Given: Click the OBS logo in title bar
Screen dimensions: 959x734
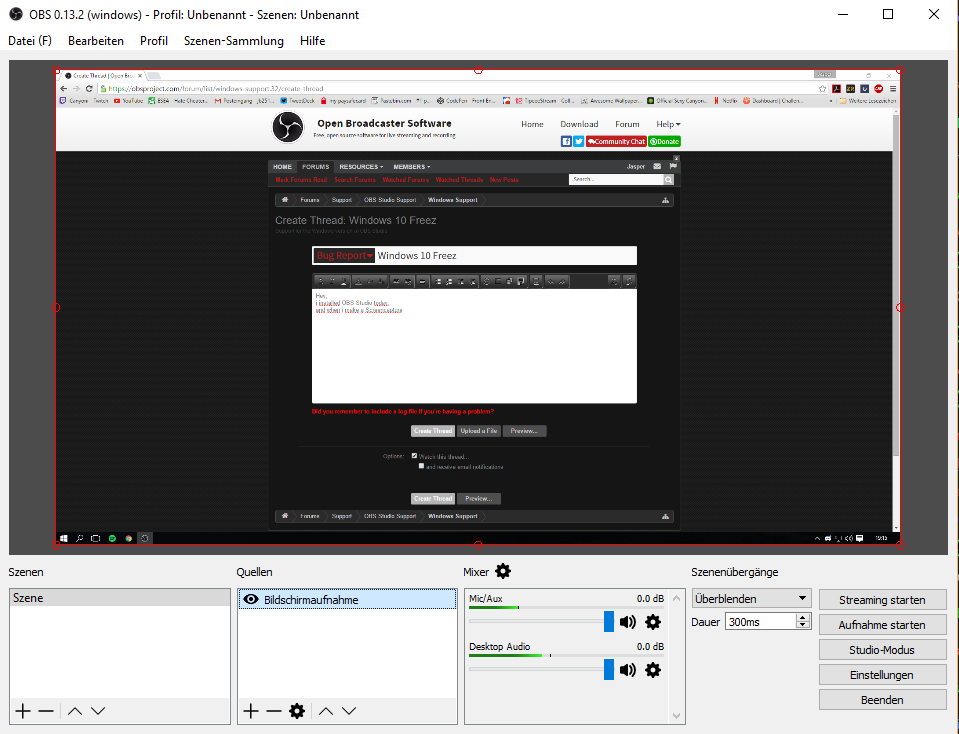Looking at the screenshot, I should [16, 14].
